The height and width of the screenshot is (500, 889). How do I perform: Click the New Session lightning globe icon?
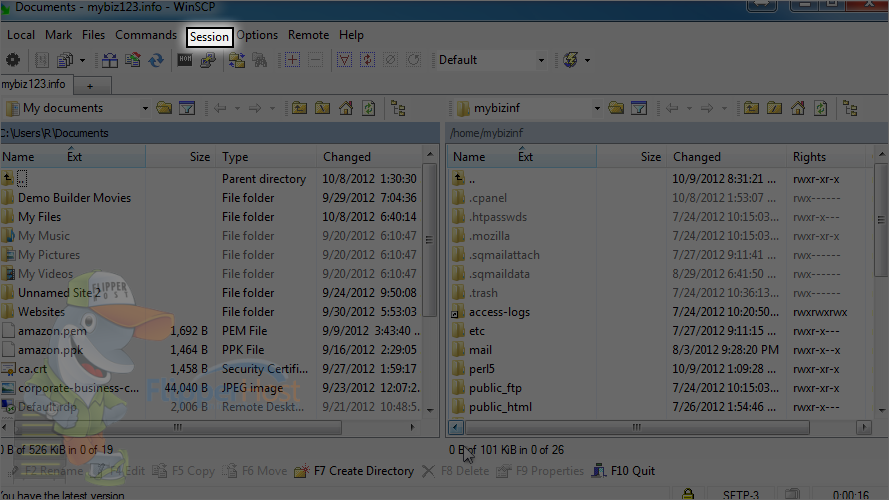coord(570,60)
